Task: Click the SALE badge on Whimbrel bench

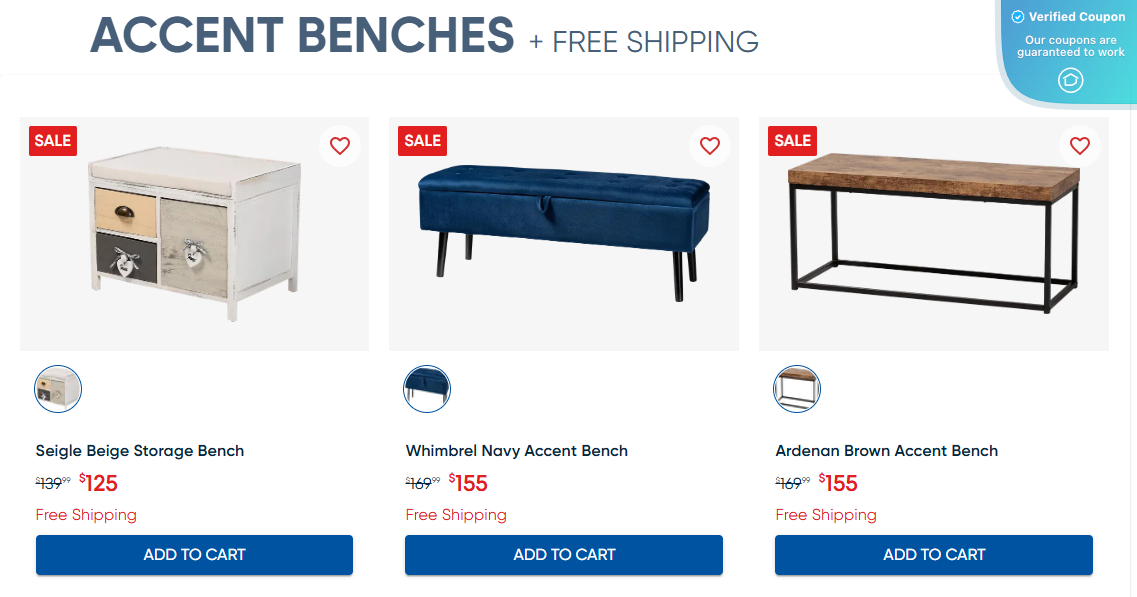Action: 422,141
